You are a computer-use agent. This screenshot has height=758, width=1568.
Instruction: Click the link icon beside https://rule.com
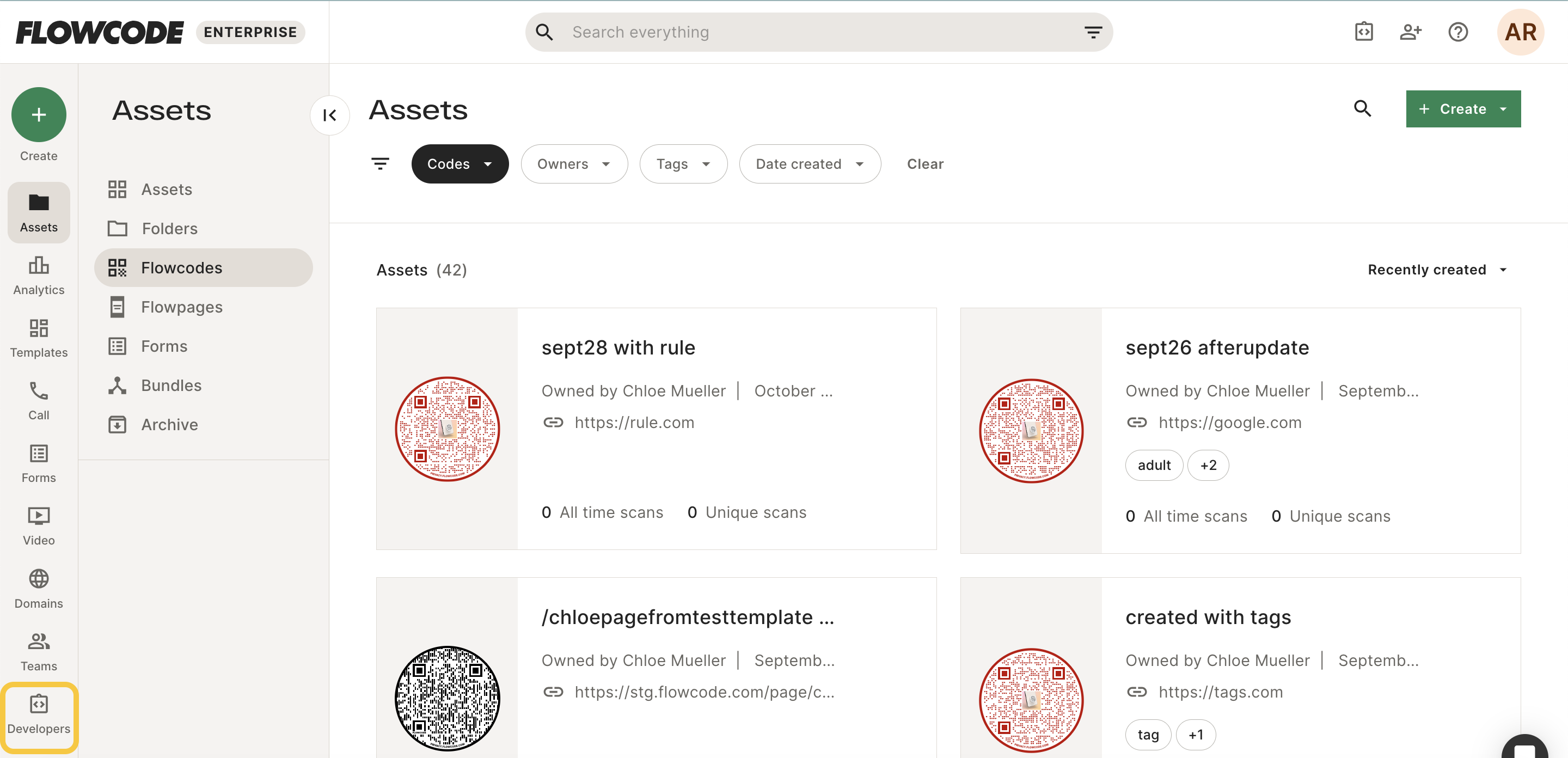pos(553,422)
